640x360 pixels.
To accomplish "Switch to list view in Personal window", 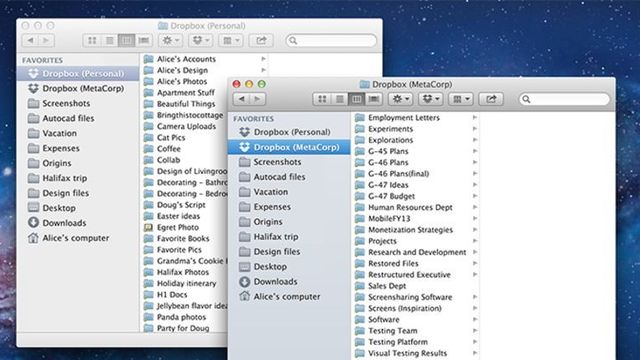I will pos(109,40).
